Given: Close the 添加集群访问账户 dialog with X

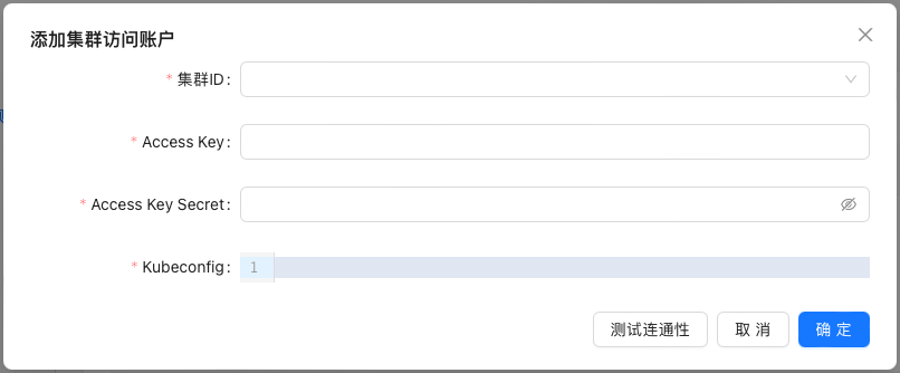Looking at the screenshot, I should (x=865, y=35).
